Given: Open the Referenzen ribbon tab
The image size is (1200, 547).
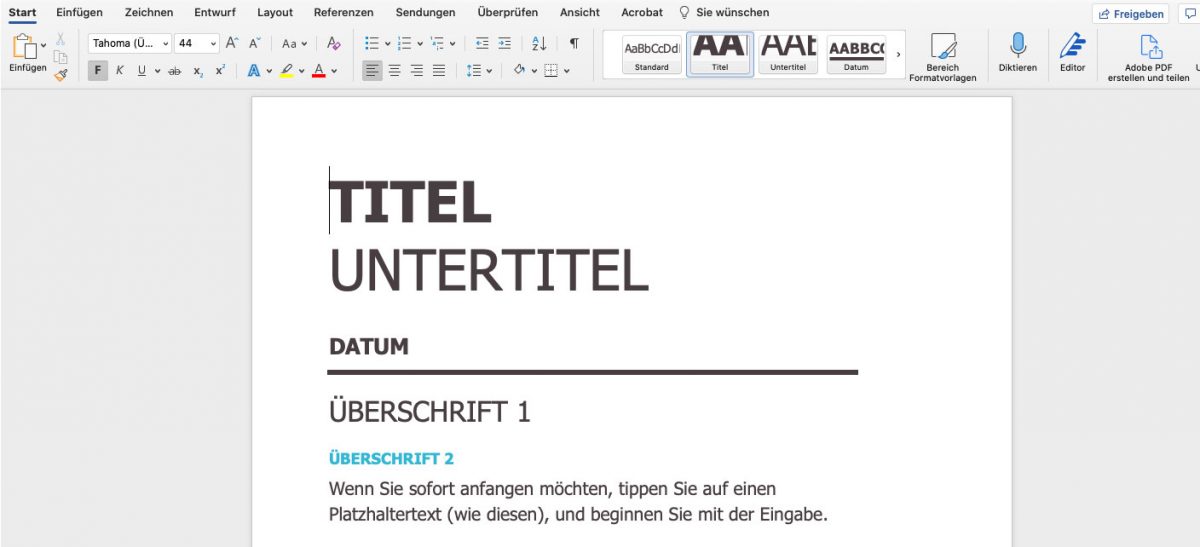Looking at the screenshot, I should (x=343, y=12).
